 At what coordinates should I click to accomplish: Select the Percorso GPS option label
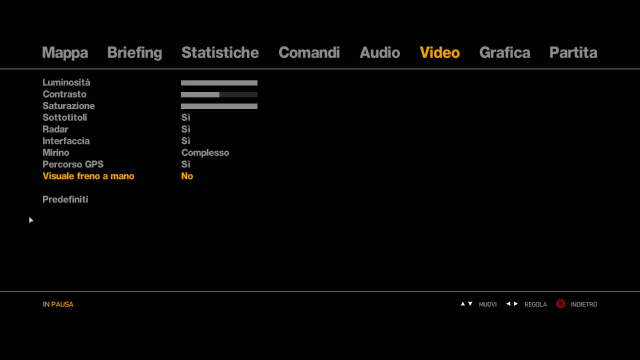73,164
